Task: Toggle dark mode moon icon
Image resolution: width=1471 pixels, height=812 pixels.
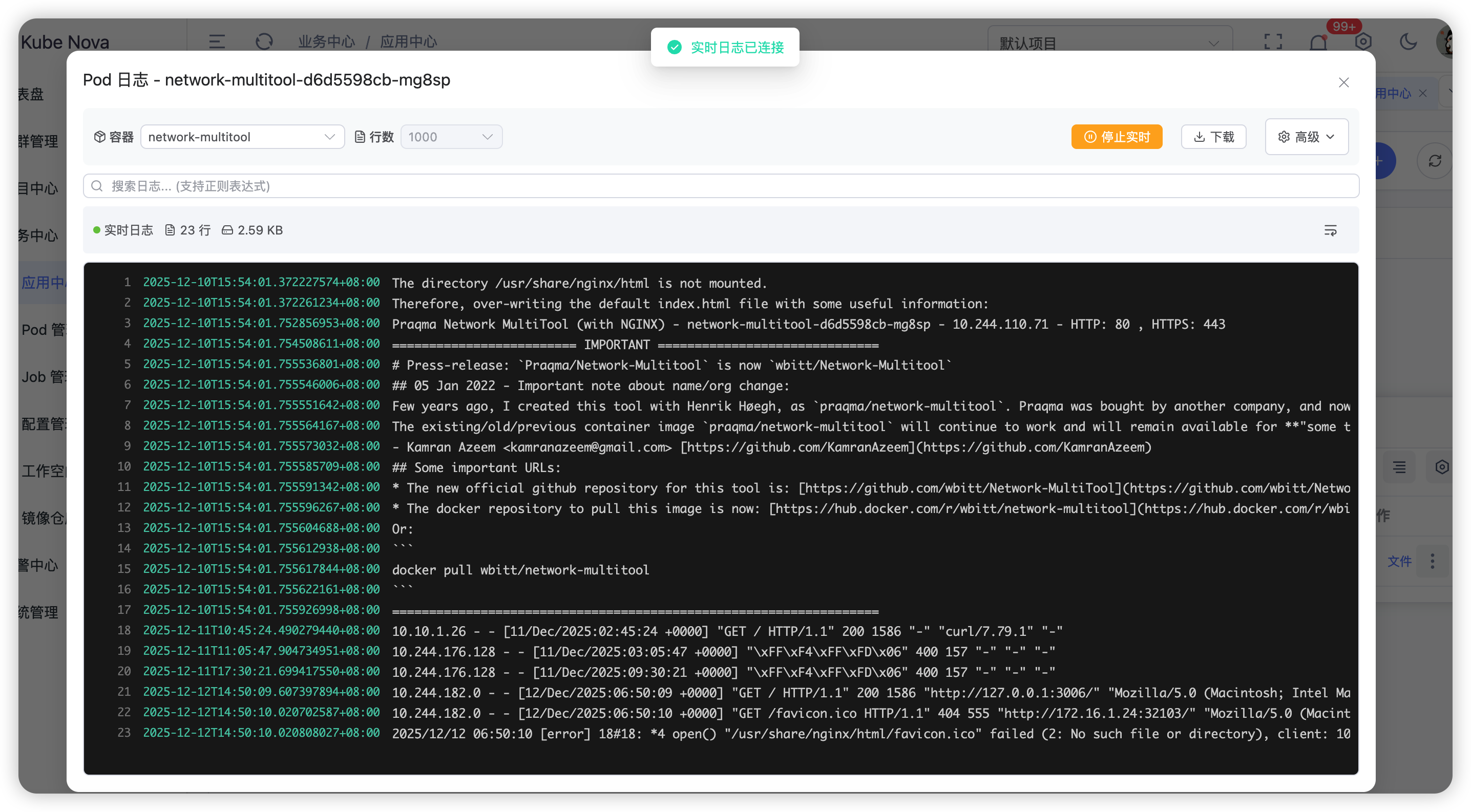Action: coord(1408,41)
